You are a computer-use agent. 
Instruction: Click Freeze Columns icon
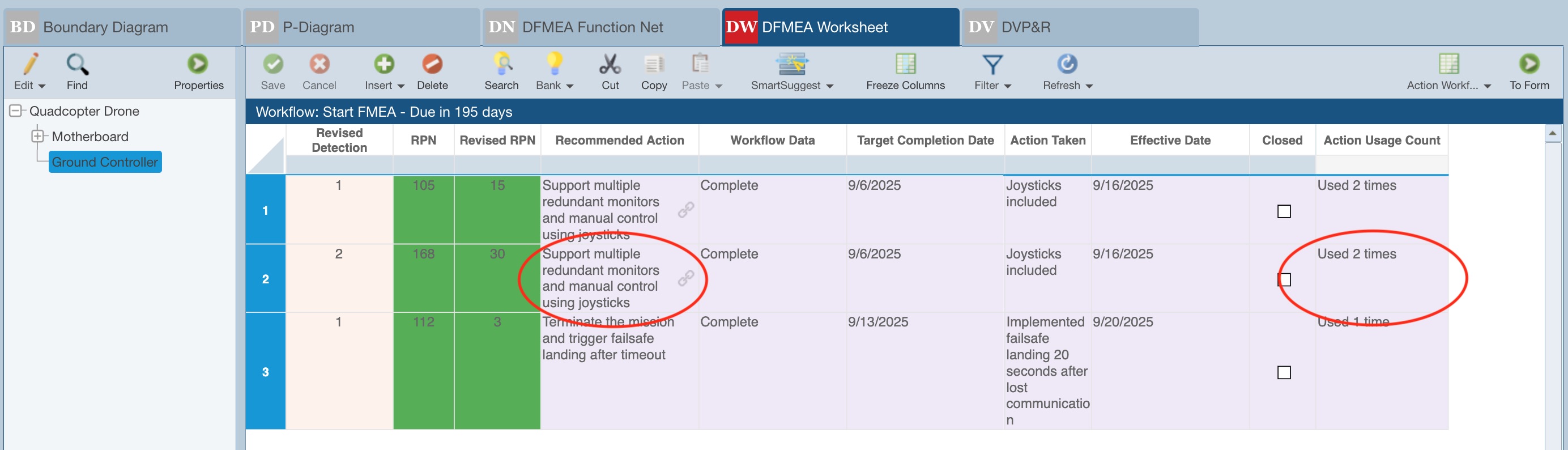coord(905,65)
